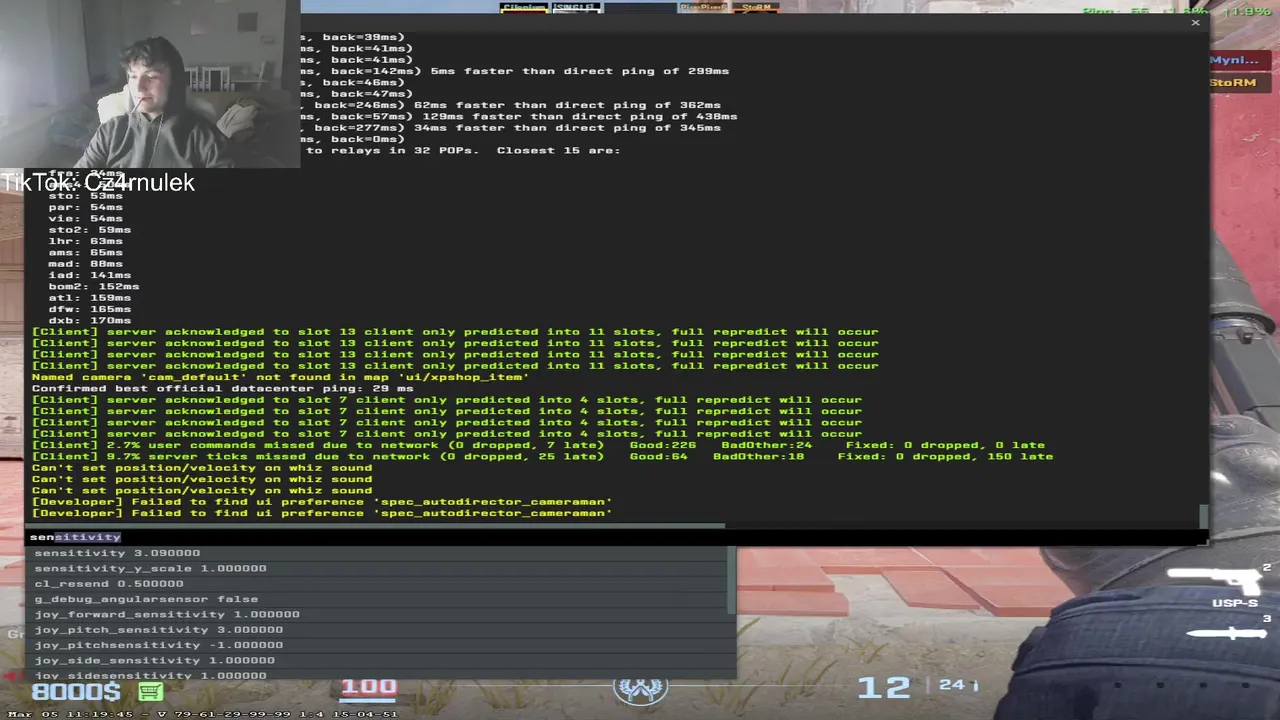
Task: Click the 'atl: 159ms' relay ping entry
Action: tap(89, 298)
